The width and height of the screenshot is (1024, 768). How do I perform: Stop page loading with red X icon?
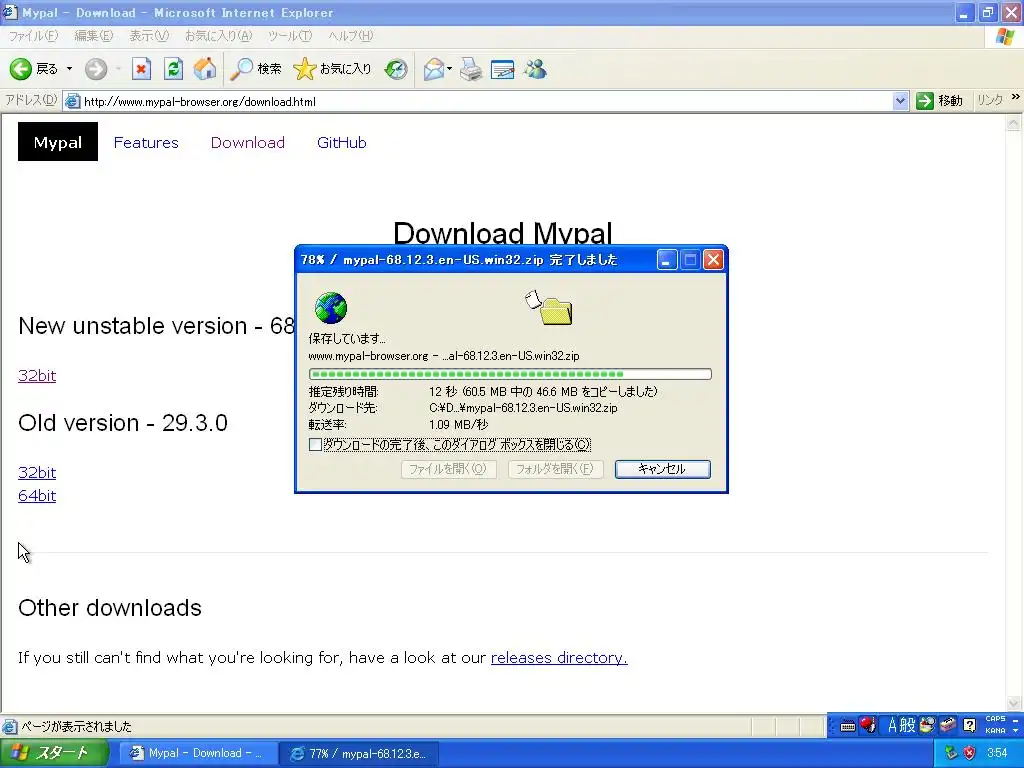click(x=141, y=69)
